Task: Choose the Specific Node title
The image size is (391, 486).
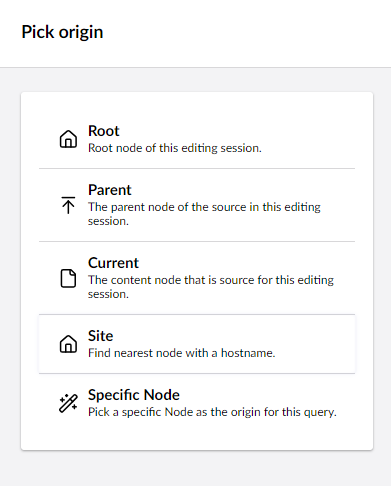Action: click(x=134, y=395)
